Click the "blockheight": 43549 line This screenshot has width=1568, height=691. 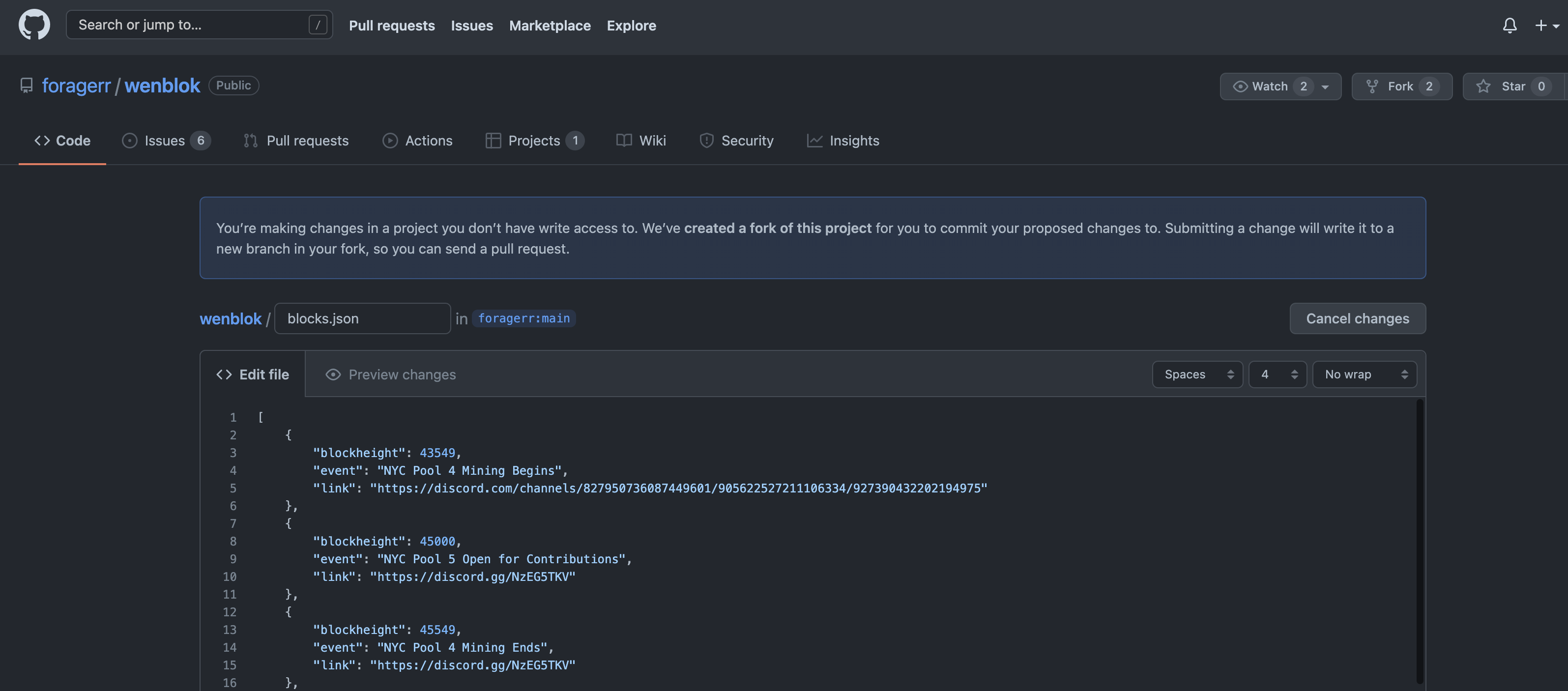tap(387, 453)
